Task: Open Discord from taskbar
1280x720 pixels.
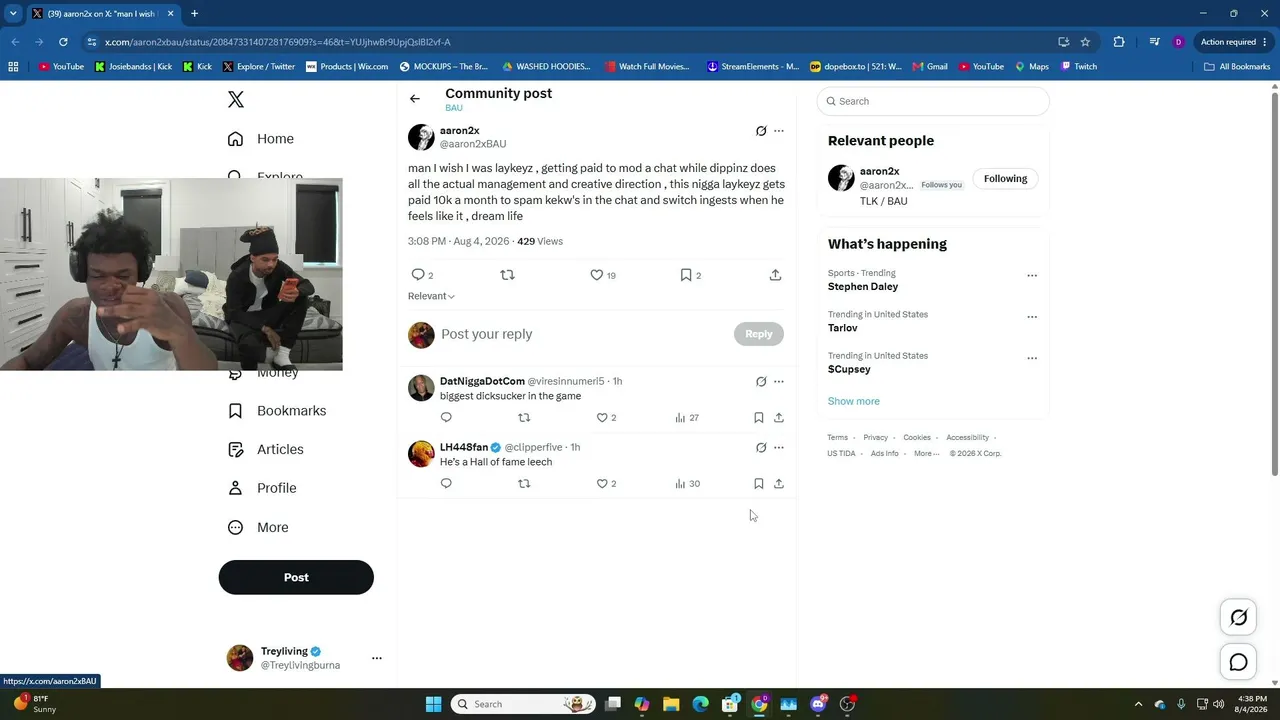Action: [818, 704]
